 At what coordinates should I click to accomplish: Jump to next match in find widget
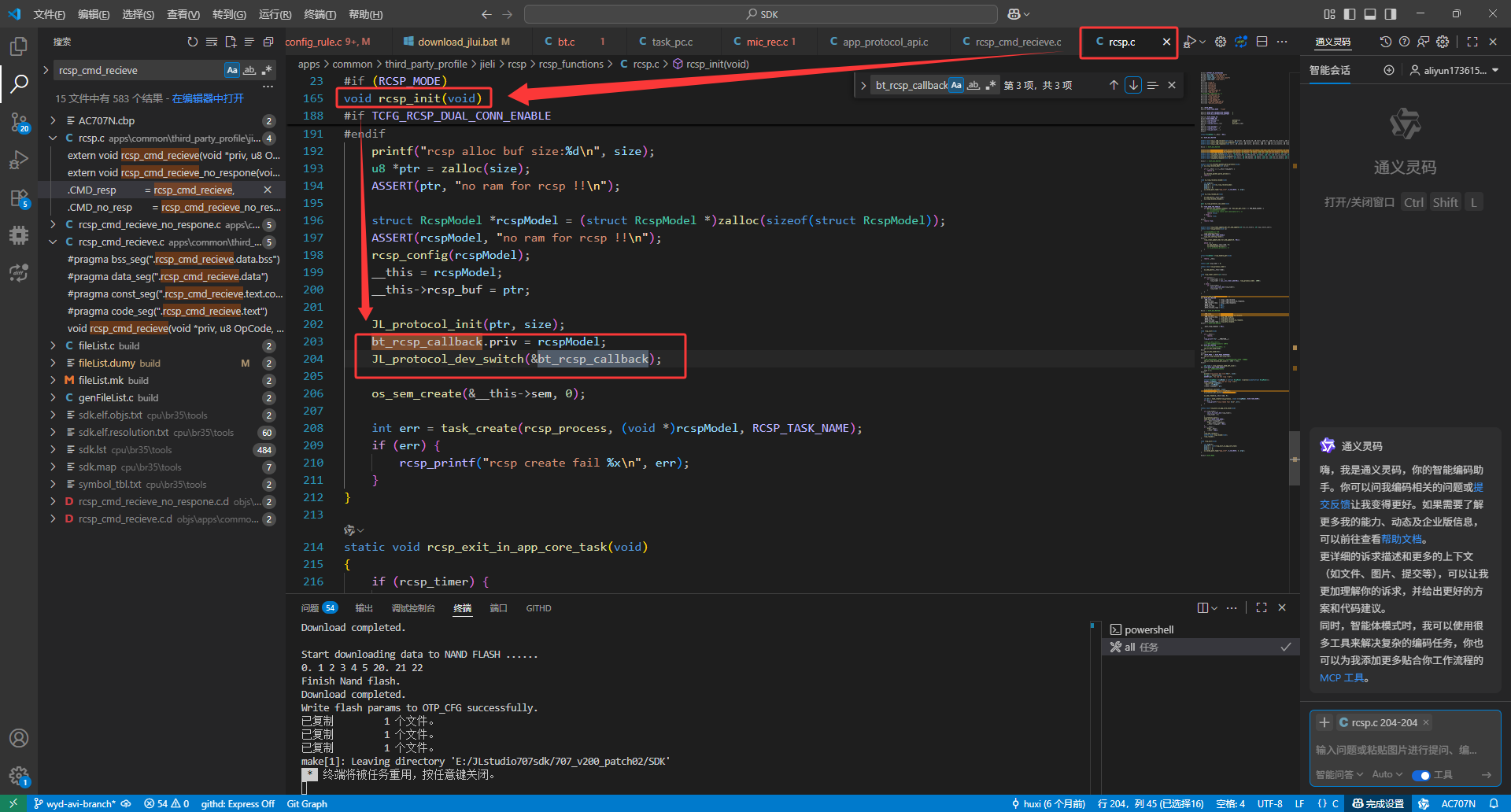(1133, 85)
